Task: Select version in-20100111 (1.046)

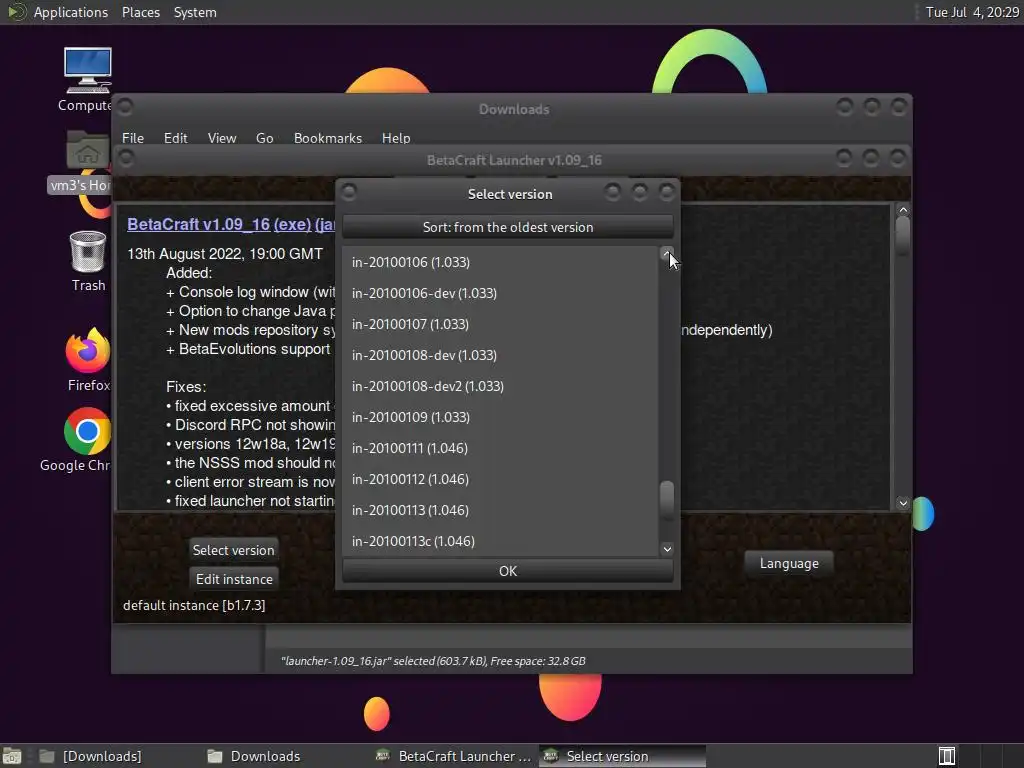Action: click(500, 448)
